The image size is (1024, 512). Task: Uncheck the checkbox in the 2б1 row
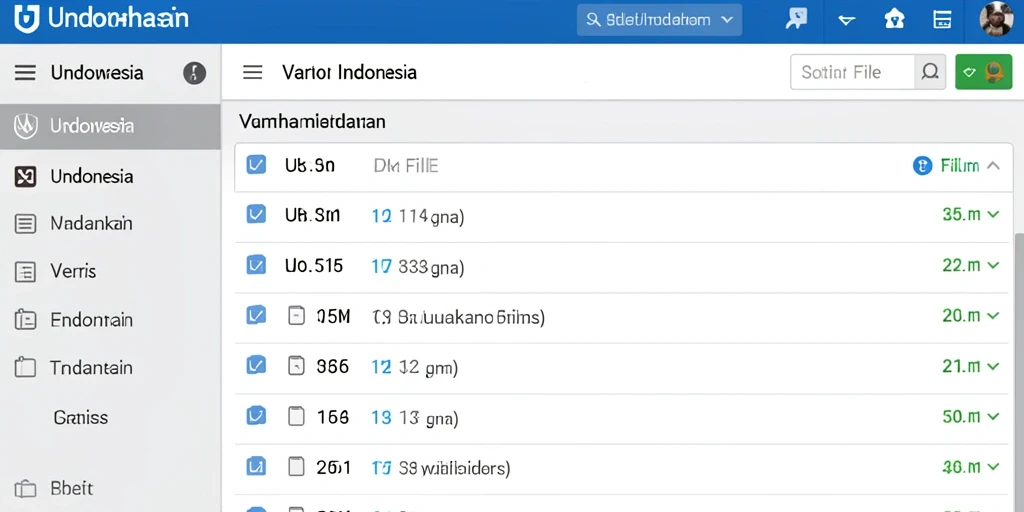[256, 466]
